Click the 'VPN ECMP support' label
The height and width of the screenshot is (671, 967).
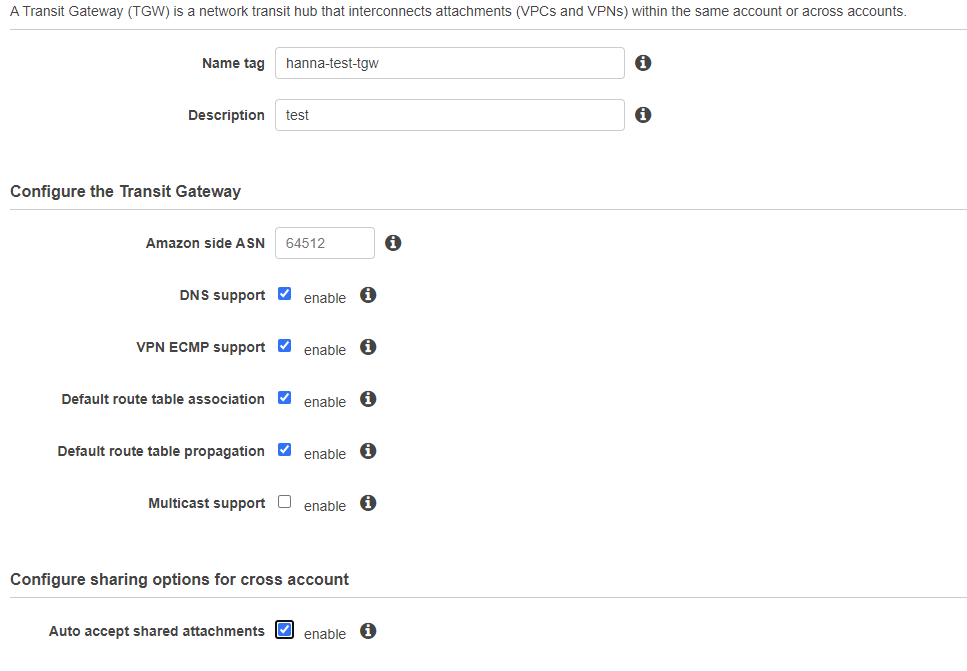click(x=200, y=347)
